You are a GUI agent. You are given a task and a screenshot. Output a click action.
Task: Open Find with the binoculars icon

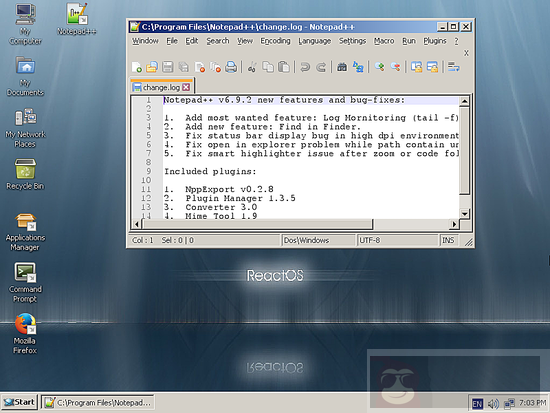pos(342,67)
